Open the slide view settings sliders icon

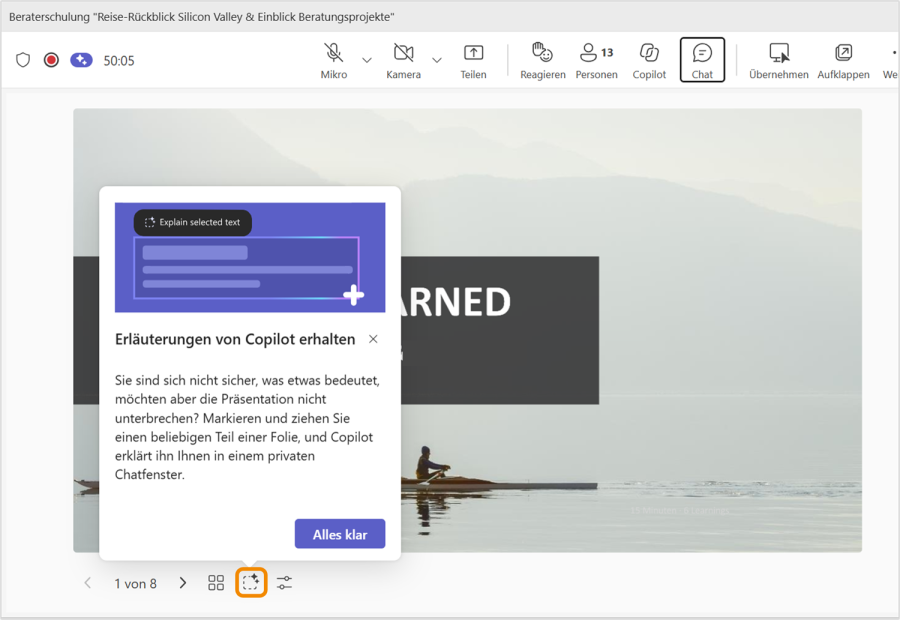tap(285, 583)
